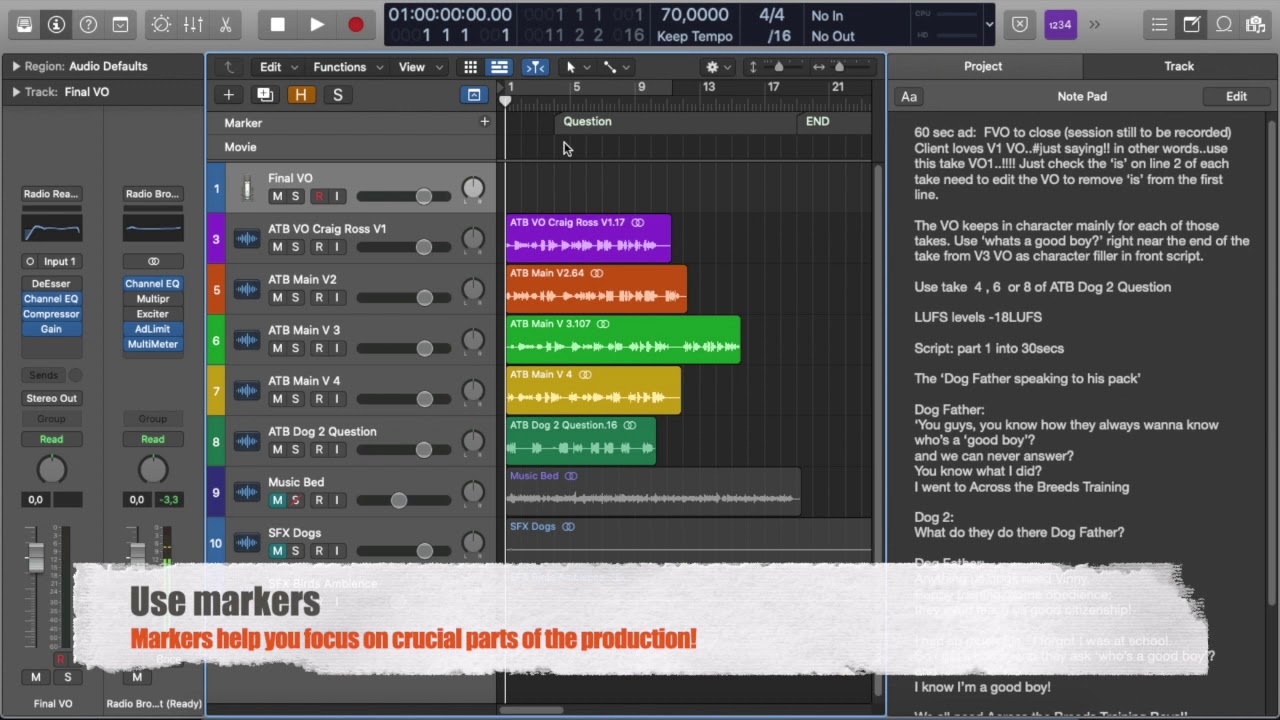Mute the Final VO track

[x=277, y=196]
